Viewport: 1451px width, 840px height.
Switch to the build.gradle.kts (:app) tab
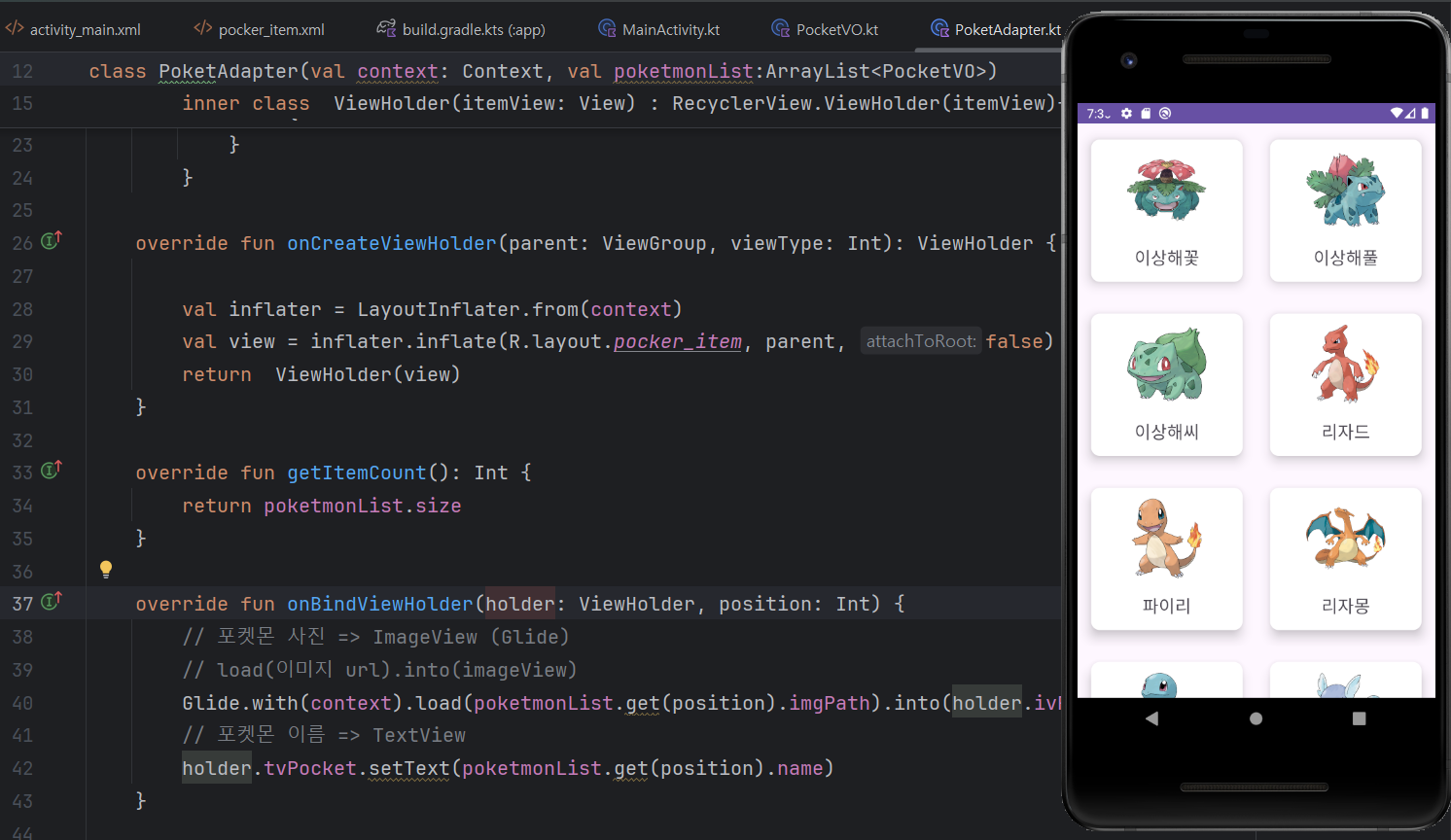click(462, 29)
